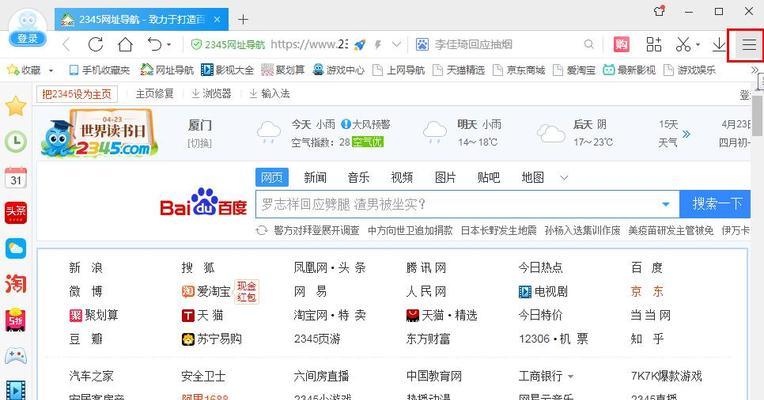The height and width of the screenshot is (400, 764).
Task: Click the undo restore-tab arrow icon
Action: [154, 44]
